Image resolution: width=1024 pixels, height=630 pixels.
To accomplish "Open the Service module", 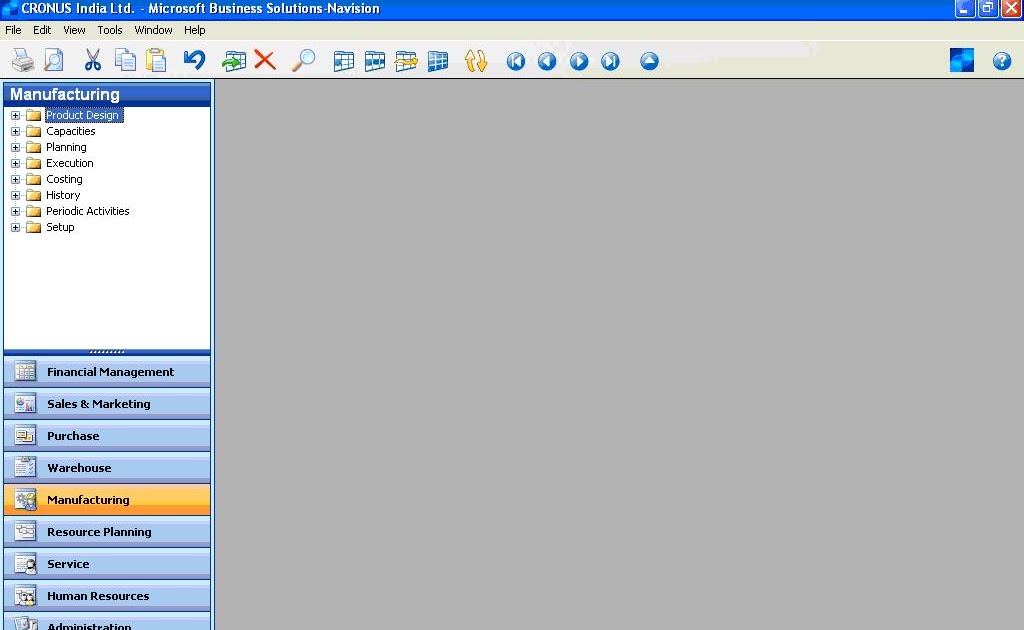I will click(107, 563).
